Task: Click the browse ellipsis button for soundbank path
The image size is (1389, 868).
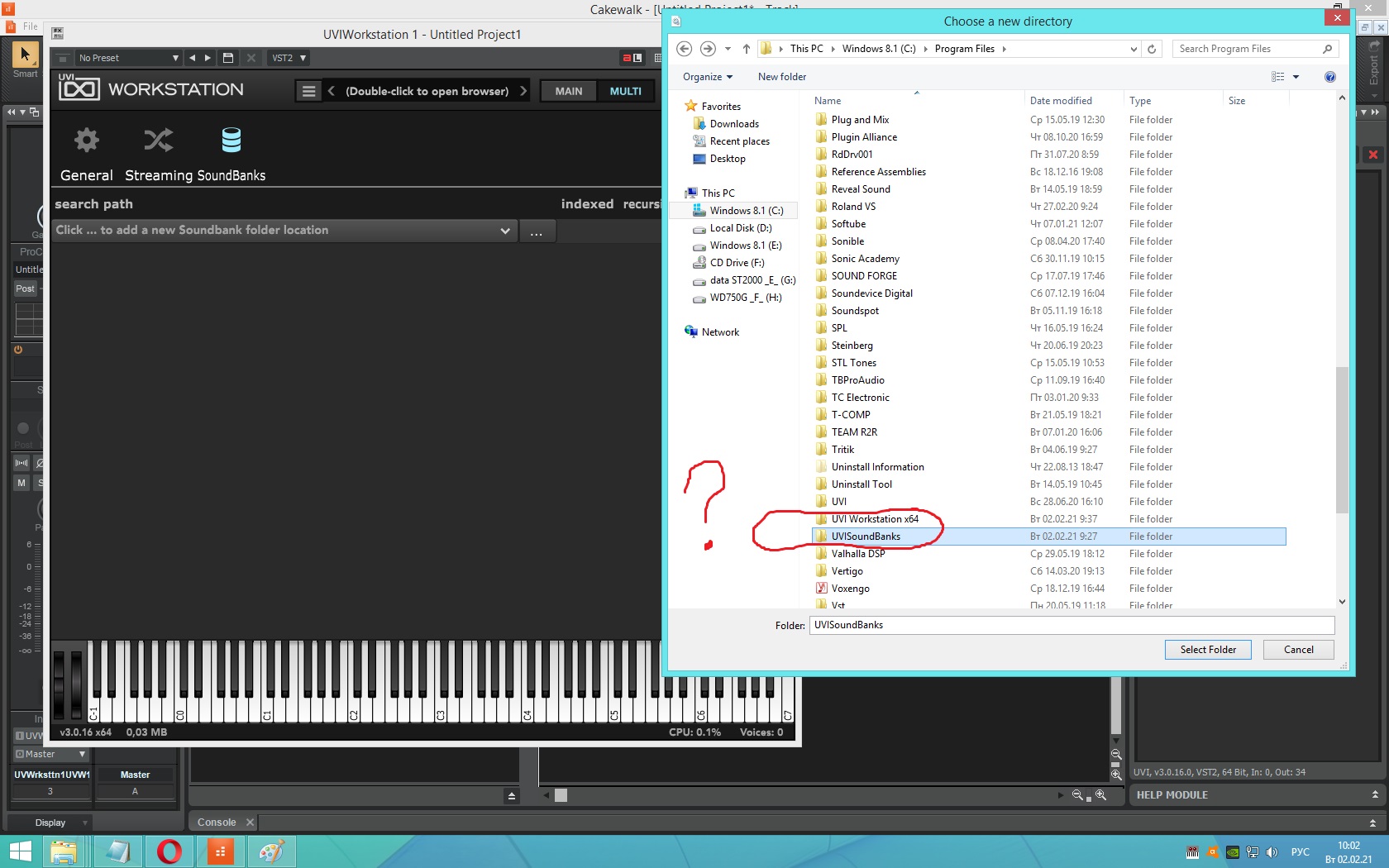Action: (x=537, y=231)
